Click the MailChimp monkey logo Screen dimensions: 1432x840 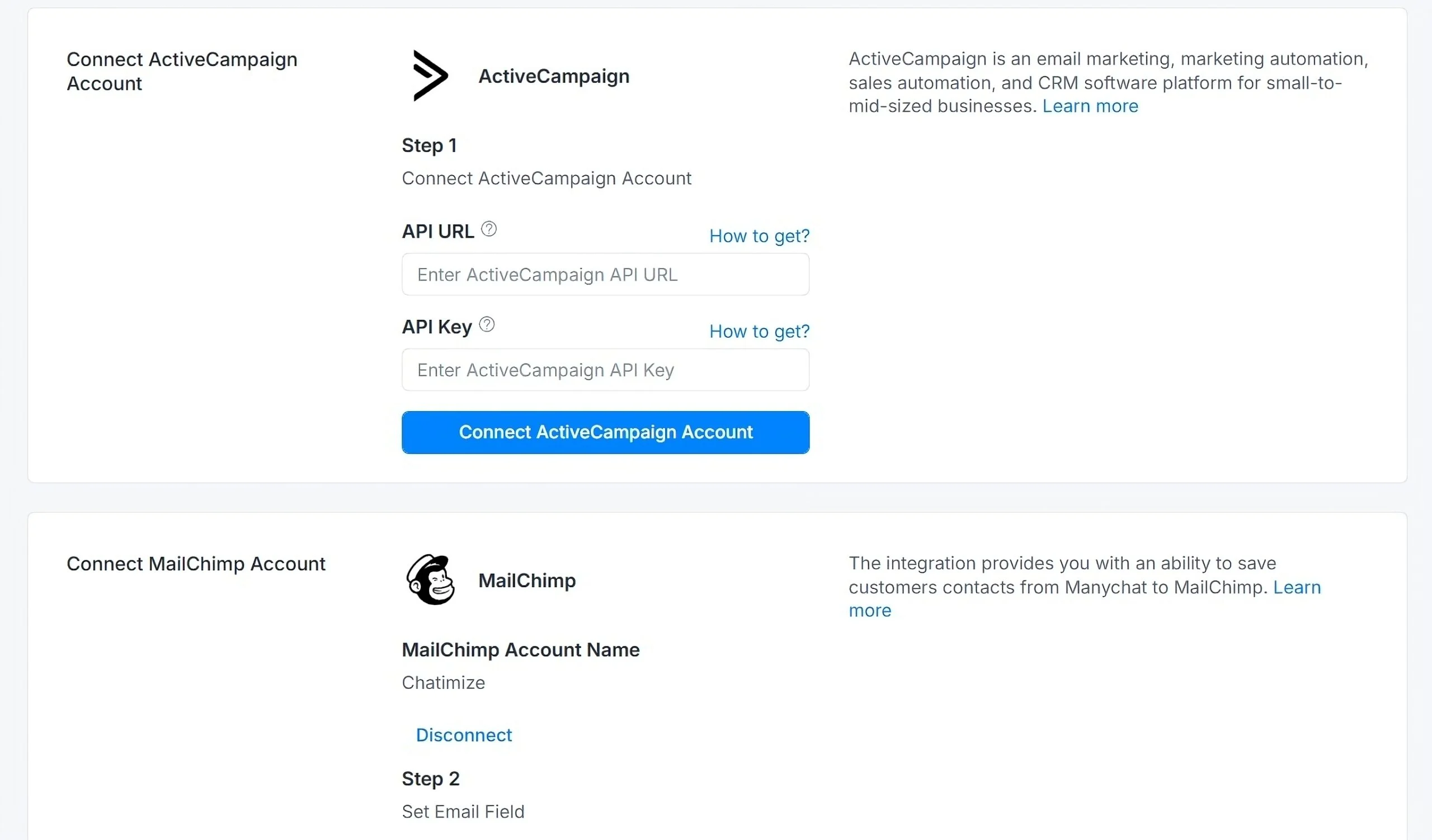coord(431,580)
